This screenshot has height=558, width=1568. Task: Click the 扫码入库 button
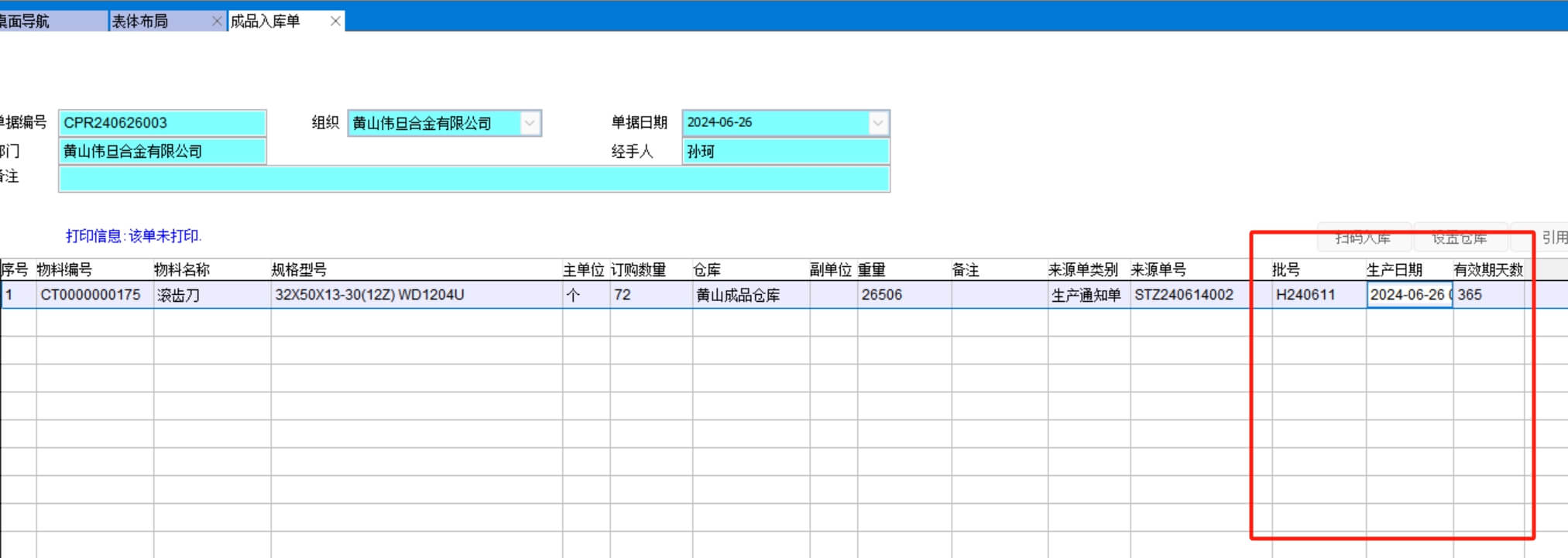pos(1363,238)
